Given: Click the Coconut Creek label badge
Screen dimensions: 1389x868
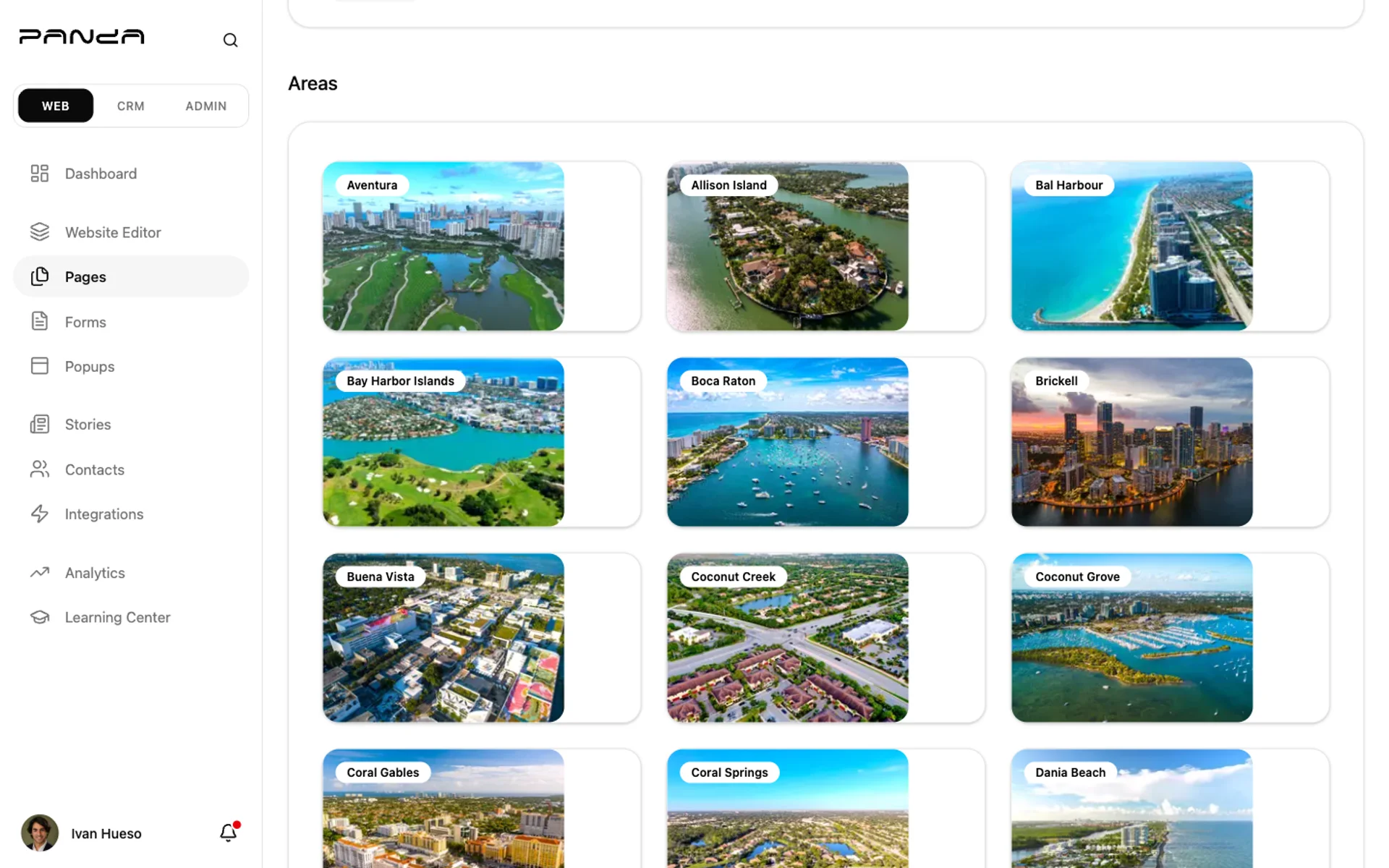Looking at the screenshot, I should [x=733, y=576].
